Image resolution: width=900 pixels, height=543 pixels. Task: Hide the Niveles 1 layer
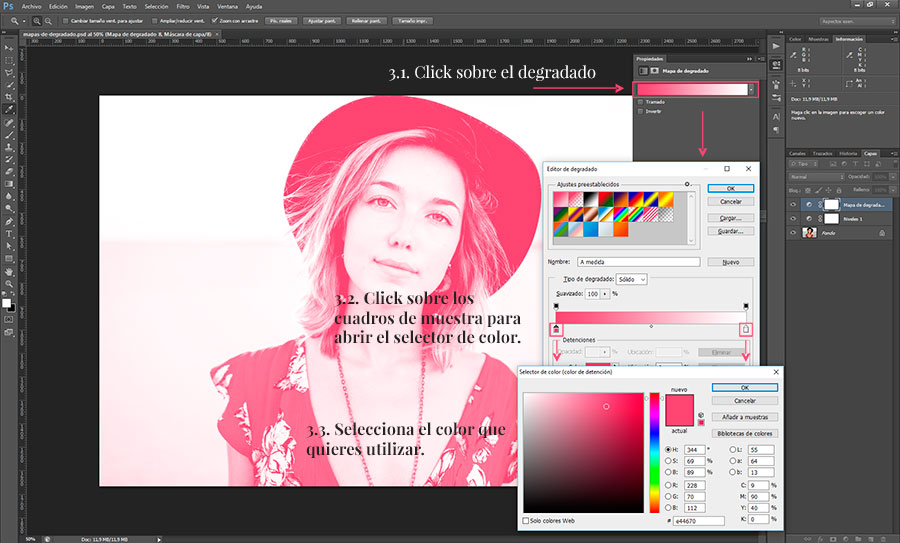point(793,218)
